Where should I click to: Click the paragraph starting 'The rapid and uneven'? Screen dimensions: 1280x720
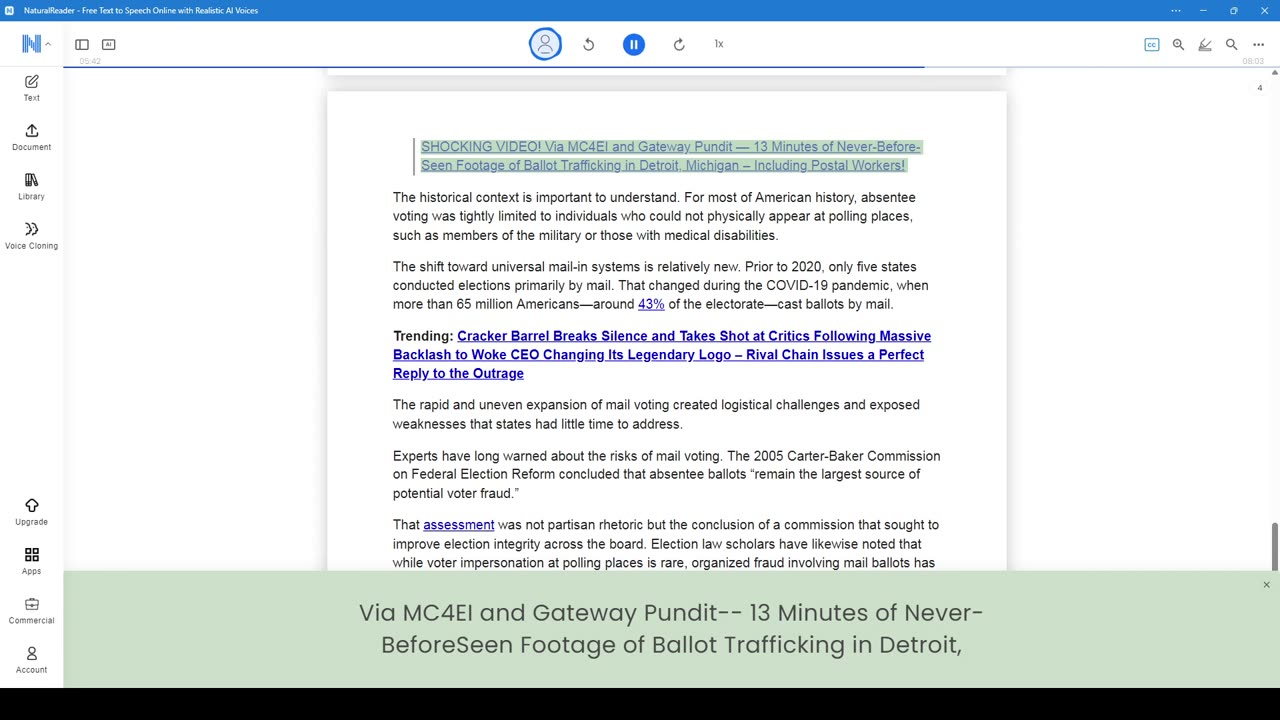(656, 414)
